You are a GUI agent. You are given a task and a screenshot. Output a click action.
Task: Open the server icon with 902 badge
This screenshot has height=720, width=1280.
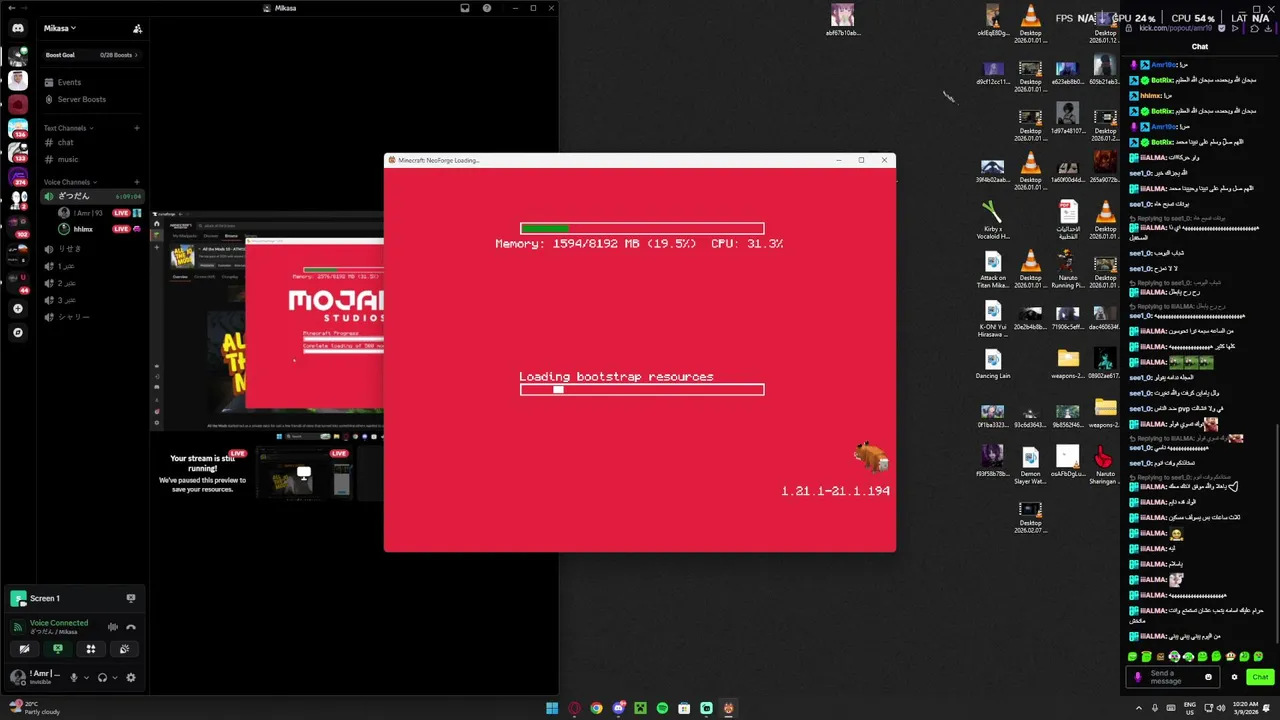pyautogui.click(x=18, y=226)
